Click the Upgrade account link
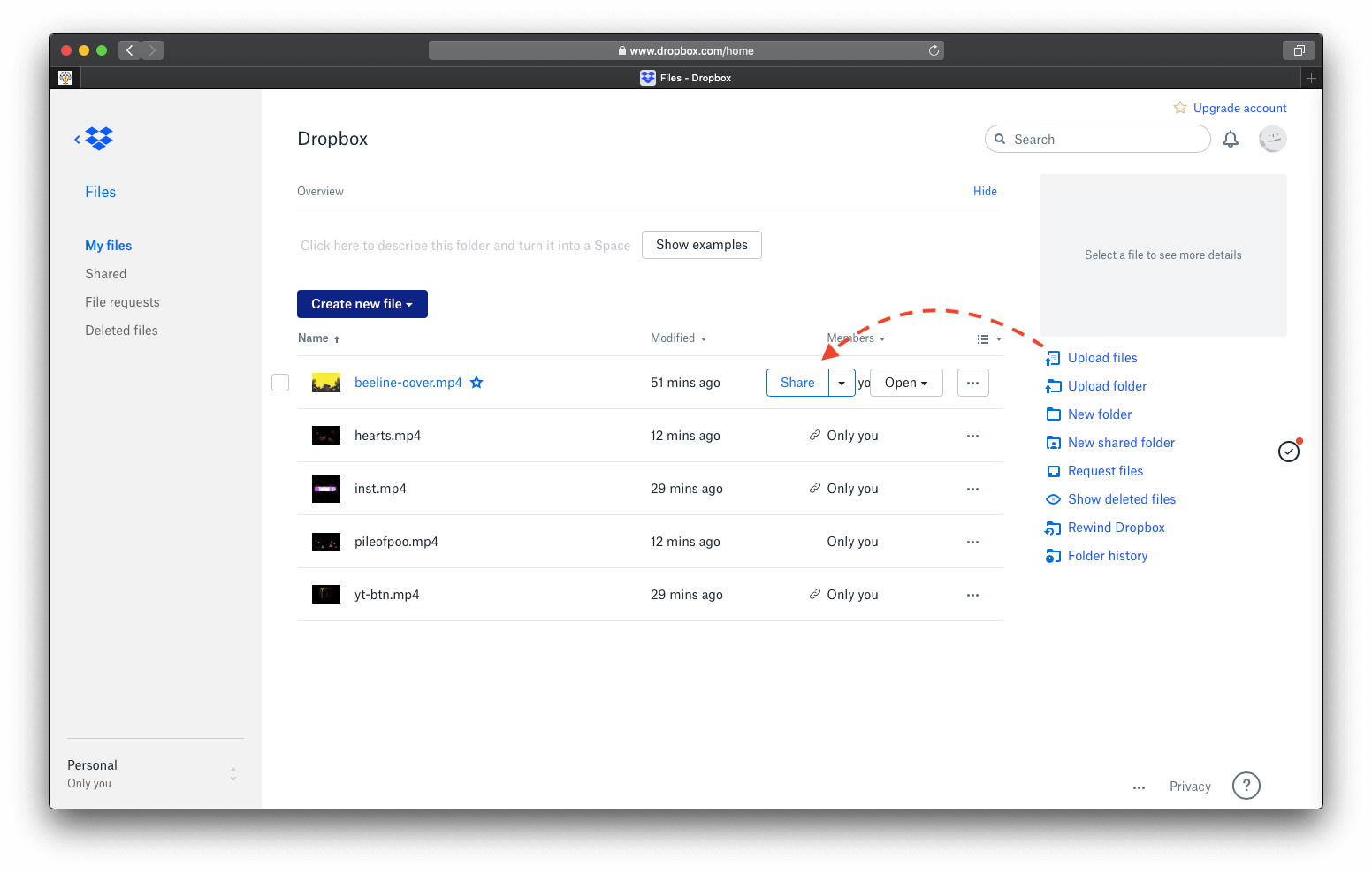1372x874 pixels. [x=1240, y=108]
